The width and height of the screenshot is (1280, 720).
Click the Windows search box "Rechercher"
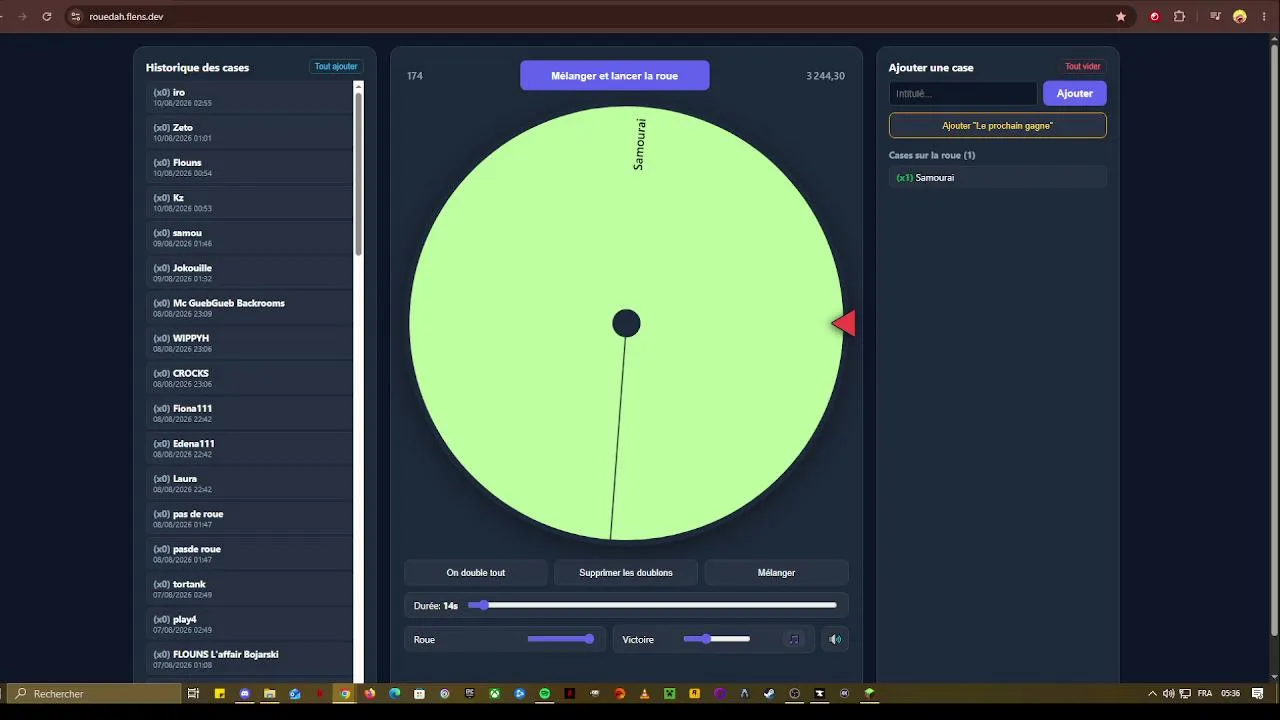(x=95, y=693)
